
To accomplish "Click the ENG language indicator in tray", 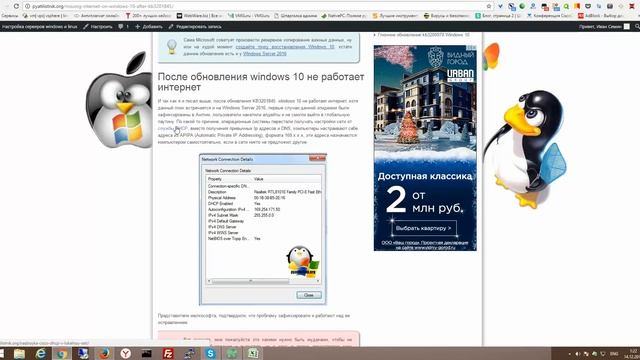I will point(614,354).
